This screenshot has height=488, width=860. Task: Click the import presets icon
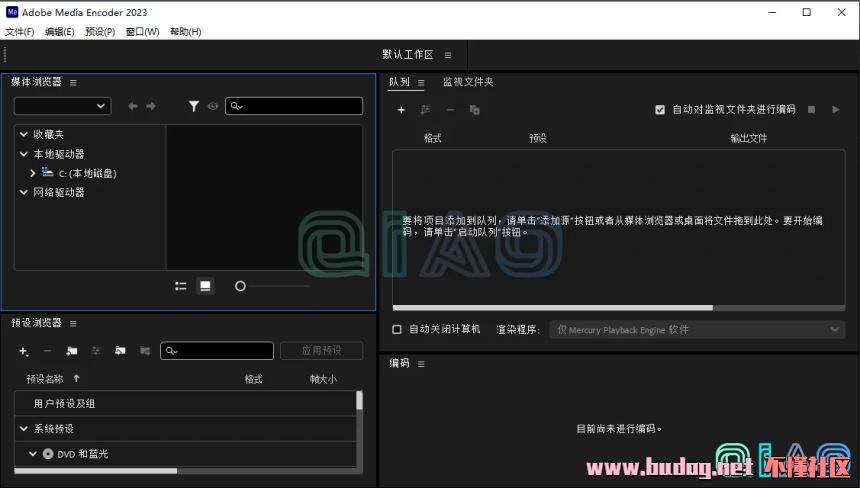pos(120,351)
